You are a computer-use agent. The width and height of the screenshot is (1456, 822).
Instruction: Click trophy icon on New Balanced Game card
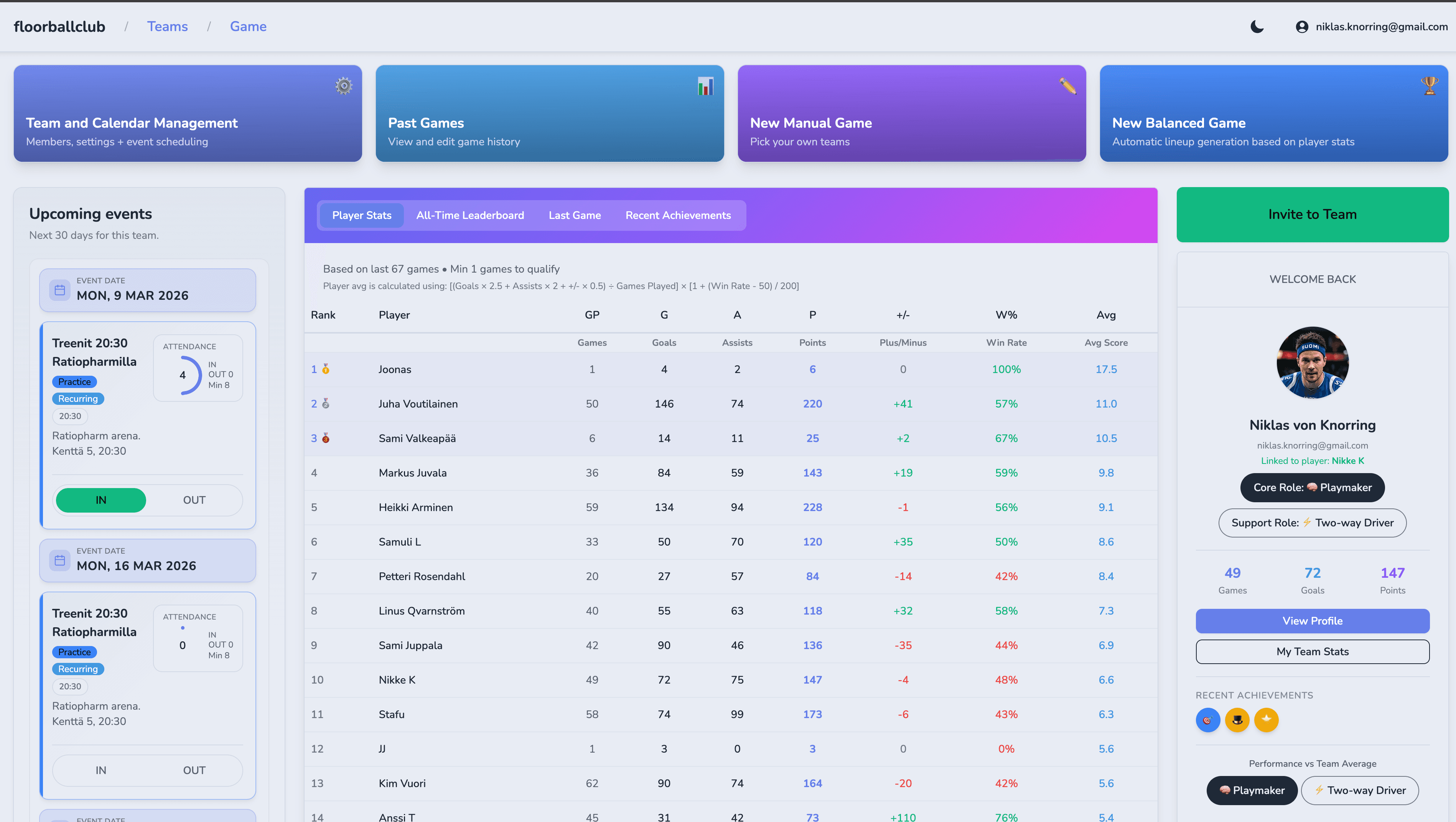[1430, 86]
